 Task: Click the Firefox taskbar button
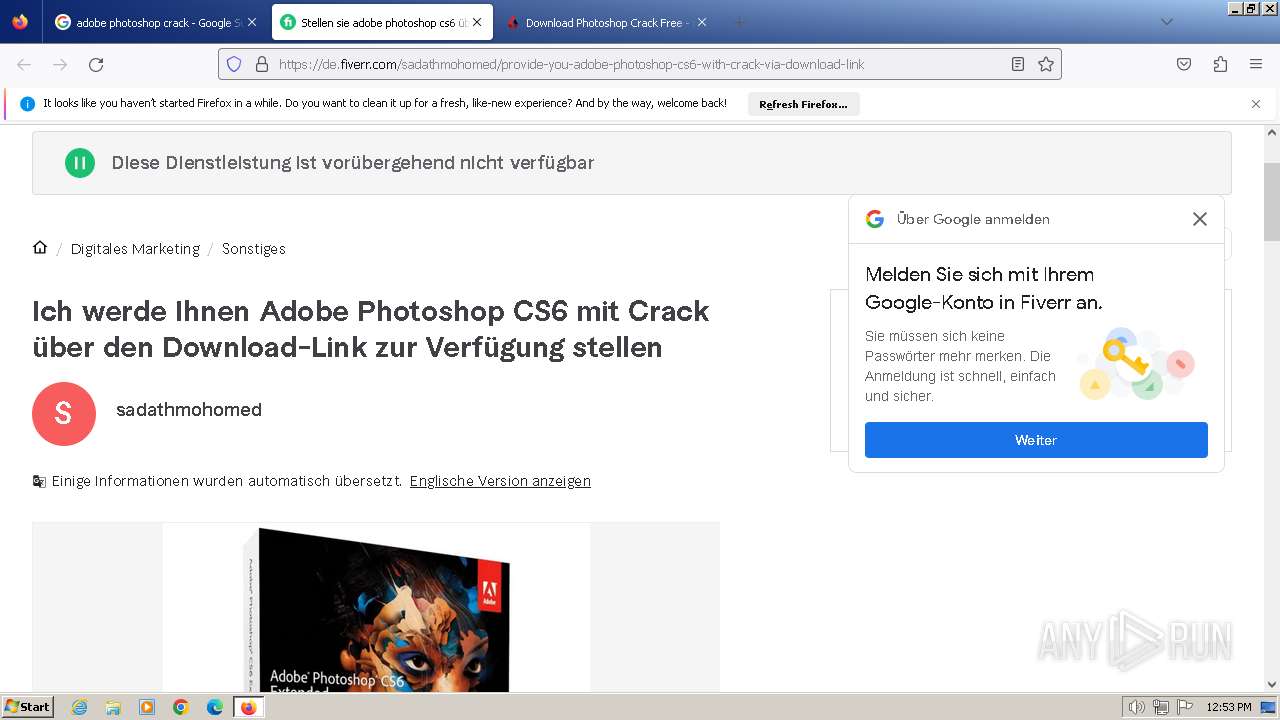click(249, 707)
